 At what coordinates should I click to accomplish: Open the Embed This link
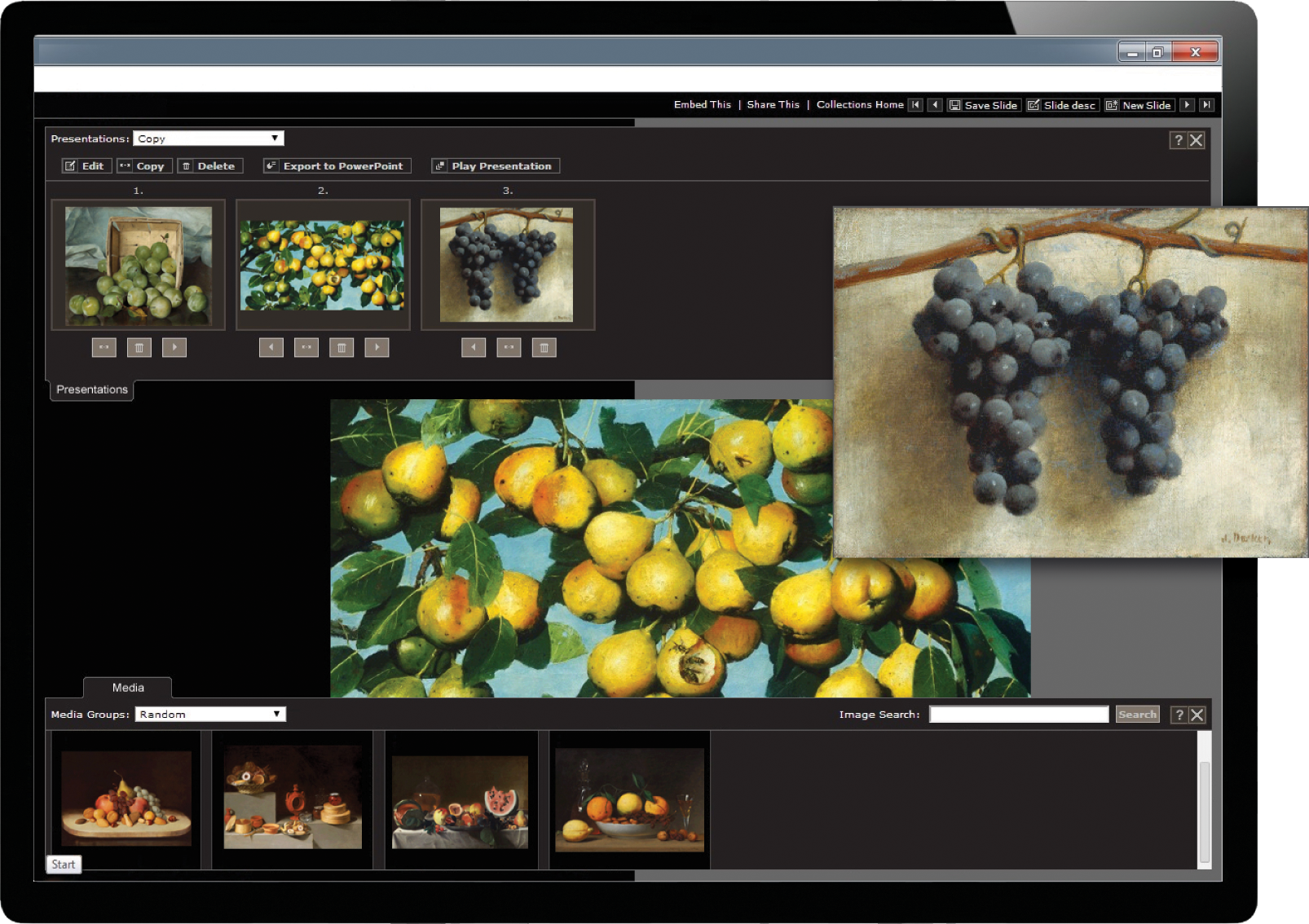(x=703, y=105)
